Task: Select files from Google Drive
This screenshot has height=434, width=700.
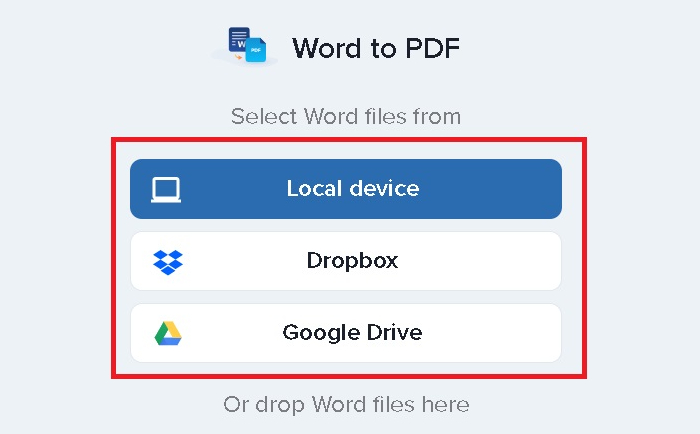Action: tap(346, 333)
